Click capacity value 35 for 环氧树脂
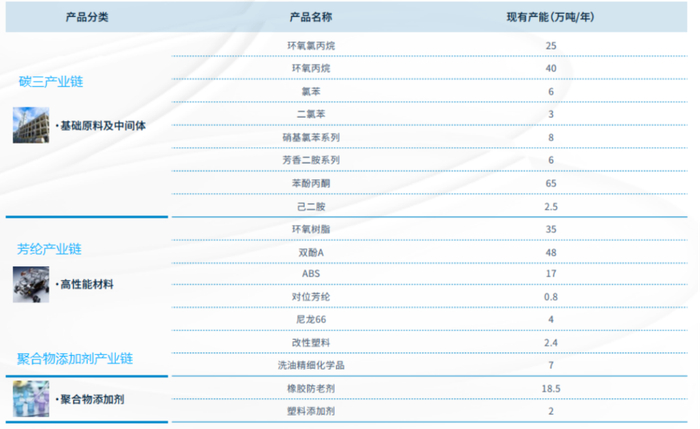Viewport: 700px width, 429px height. point(551,229)
